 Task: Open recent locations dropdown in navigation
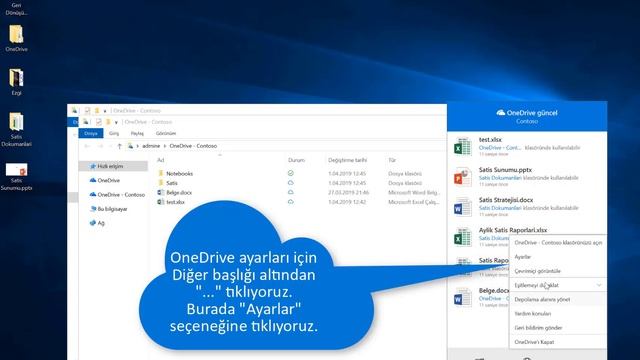[110, 146]
